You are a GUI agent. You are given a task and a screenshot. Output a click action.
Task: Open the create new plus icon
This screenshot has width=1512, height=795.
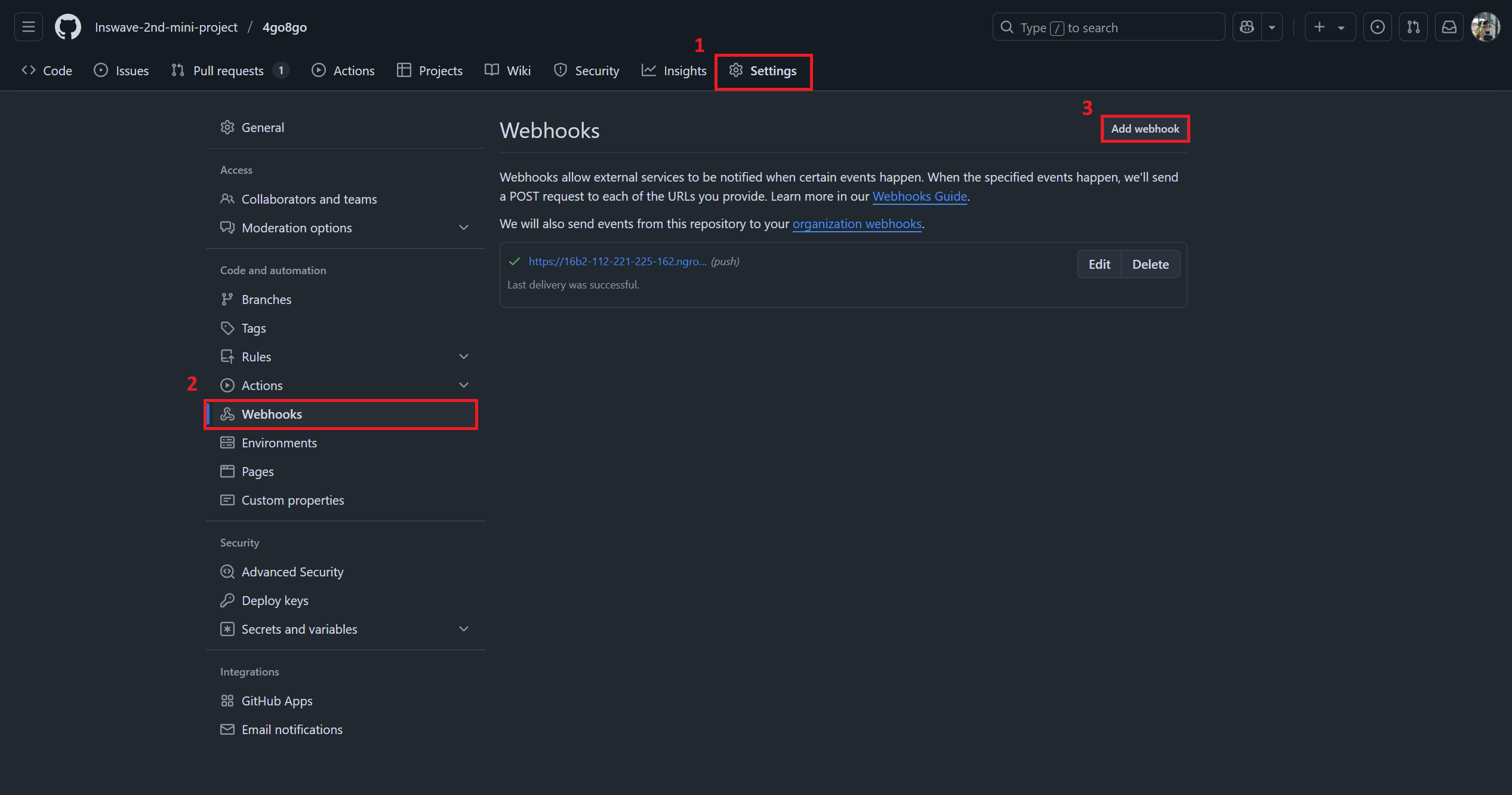1320,27
